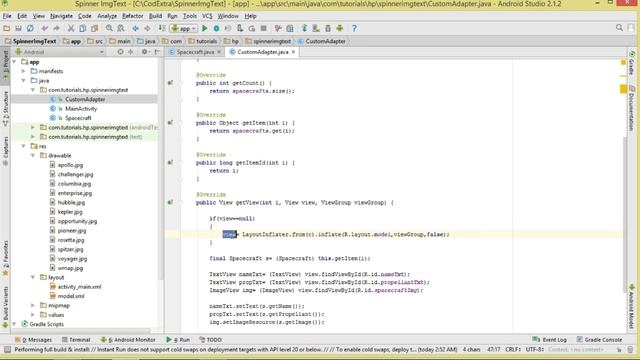Click the Debug app bug icon

[x=216, y=28]
